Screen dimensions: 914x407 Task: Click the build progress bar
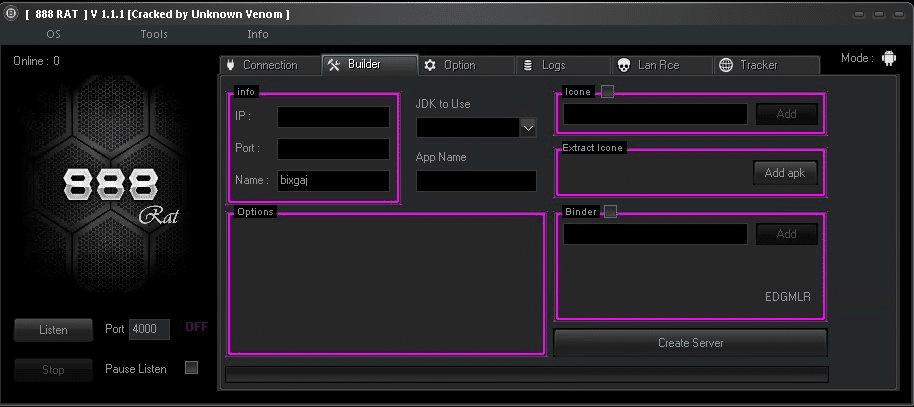point(527,374)
